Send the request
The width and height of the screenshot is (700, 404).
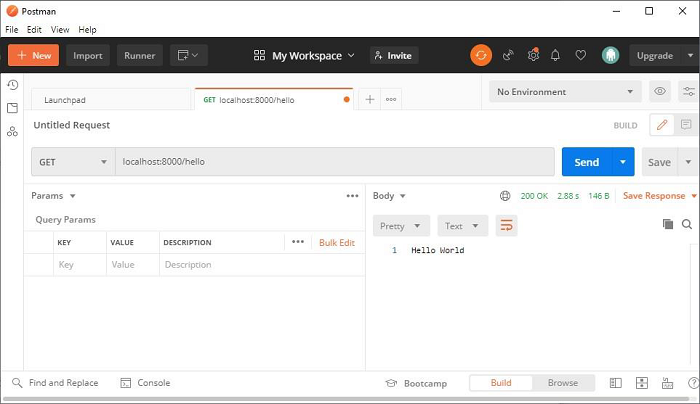tap(587, 162)
